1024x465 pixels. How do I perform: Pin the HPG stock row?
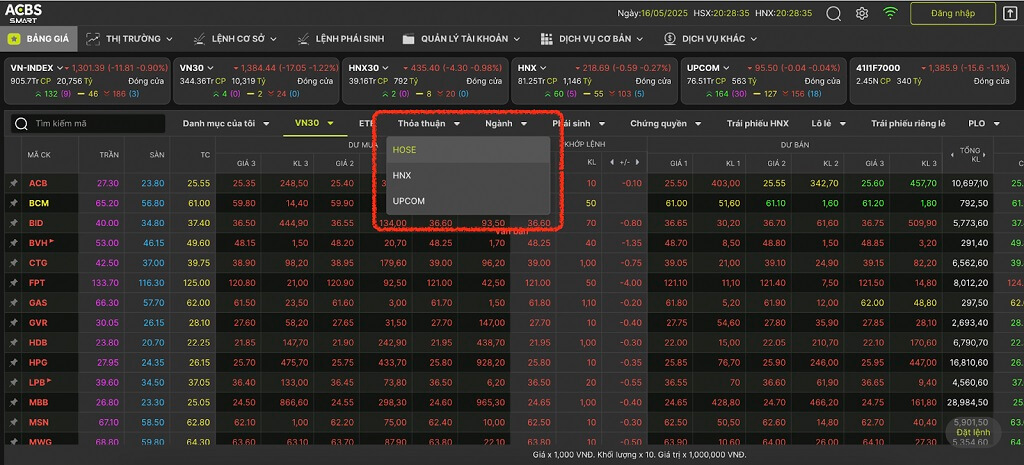pyautogui.click(x=13, y=362)
